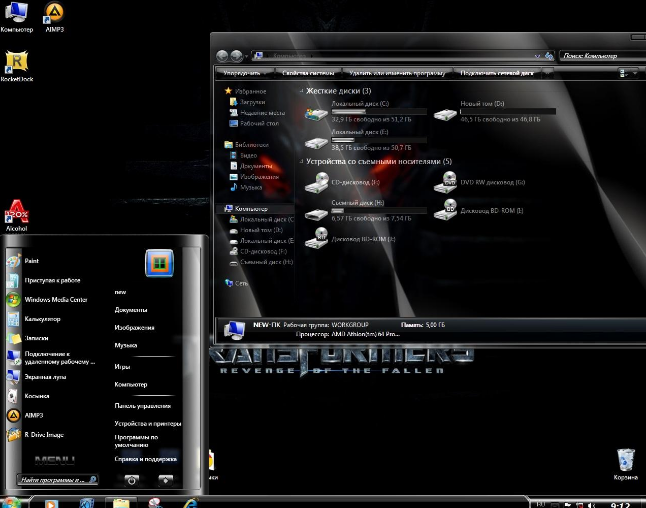This screenshot has width=646, height=508.
Task: Click Подключить сетевой диск
Action: tap(496, 73)
